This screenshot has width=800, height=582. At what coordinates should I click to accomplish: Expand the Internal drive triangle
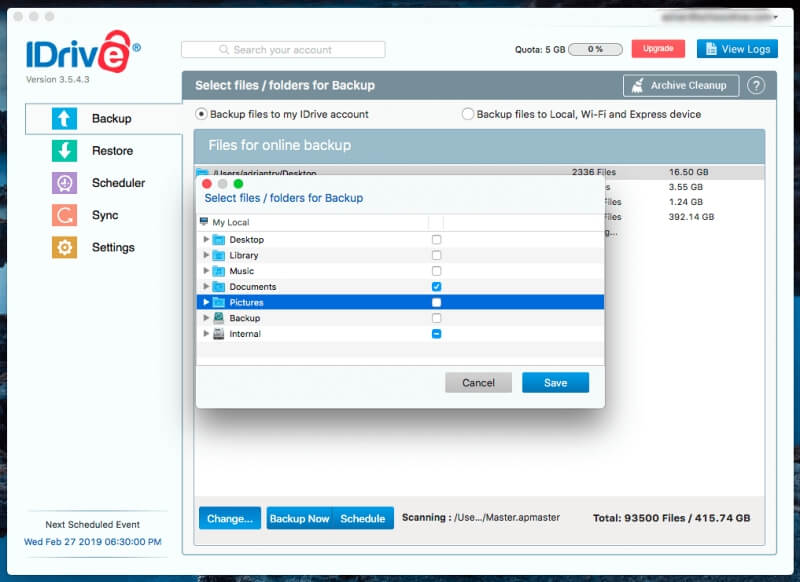click(206, 334)
